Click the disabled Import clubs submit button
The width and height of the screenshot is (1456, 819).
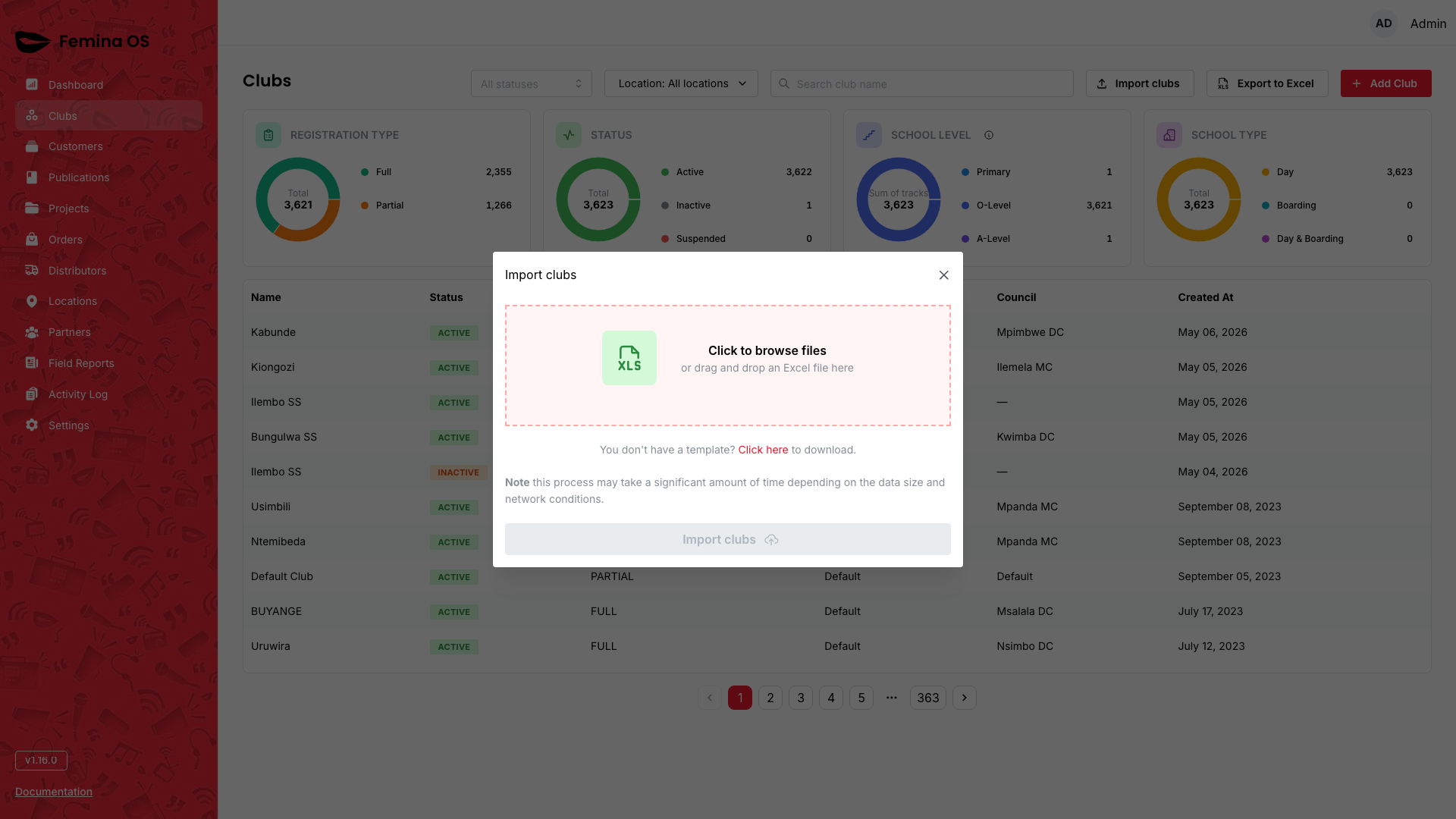tap(727, 539)
